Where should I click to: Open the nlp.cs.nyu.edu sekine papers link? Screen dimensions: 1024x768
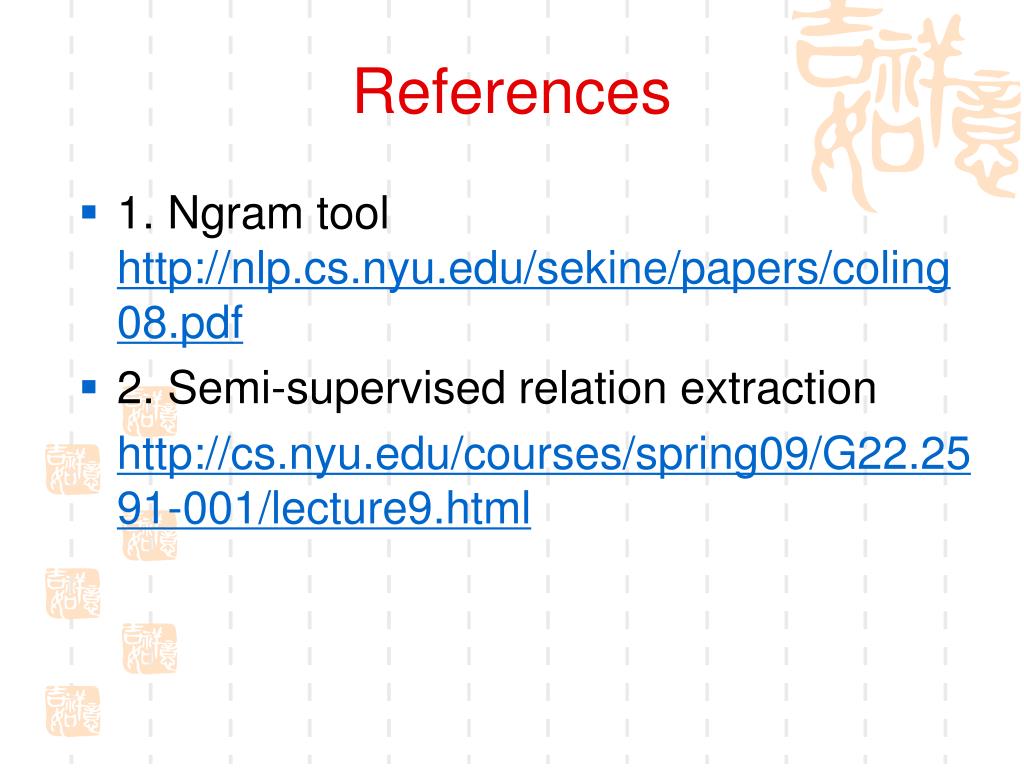coord(534,269)
